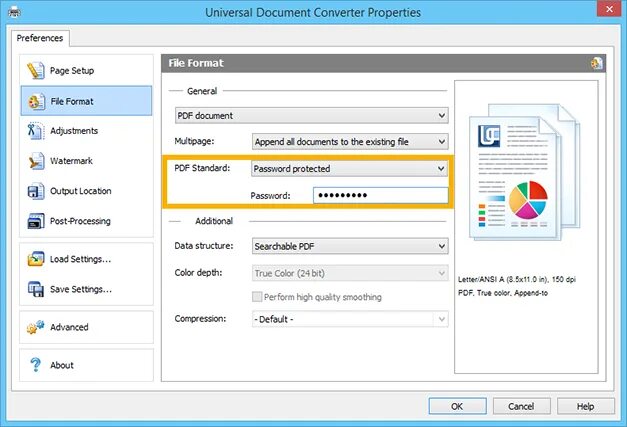Screen dimensions: 627x427
Task: Open the Watermark section
Action: point(86,161)
